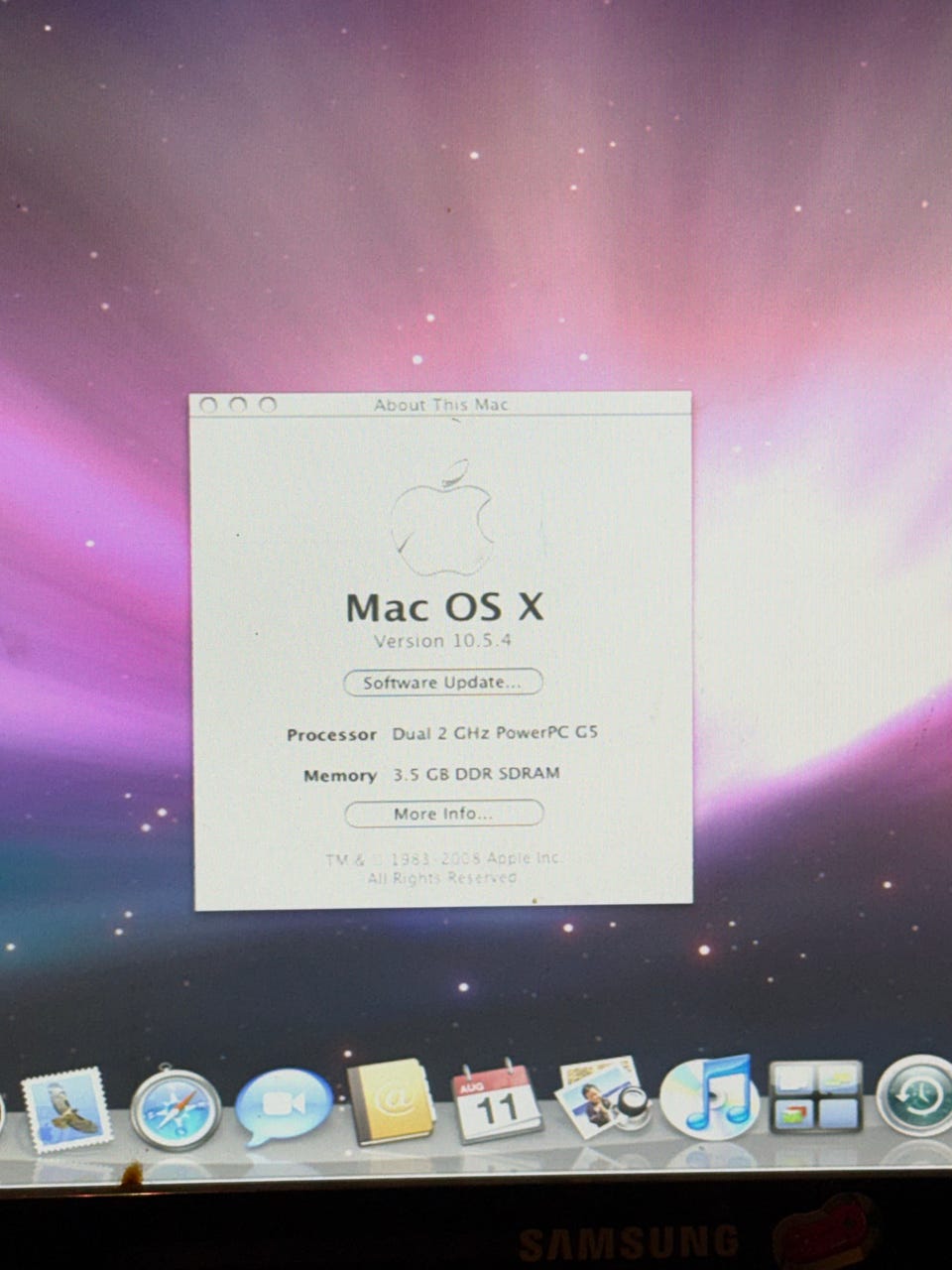The width and height of the screenshot is (952, 1270).
Task: Click the 3.5 GB DDR SDRAM text
Action: pos(476,774)
